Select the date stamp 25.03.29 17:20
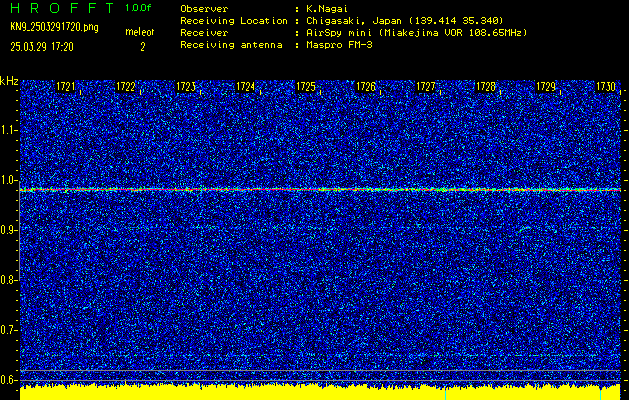The image size is (629, 400). click(42, 47)
